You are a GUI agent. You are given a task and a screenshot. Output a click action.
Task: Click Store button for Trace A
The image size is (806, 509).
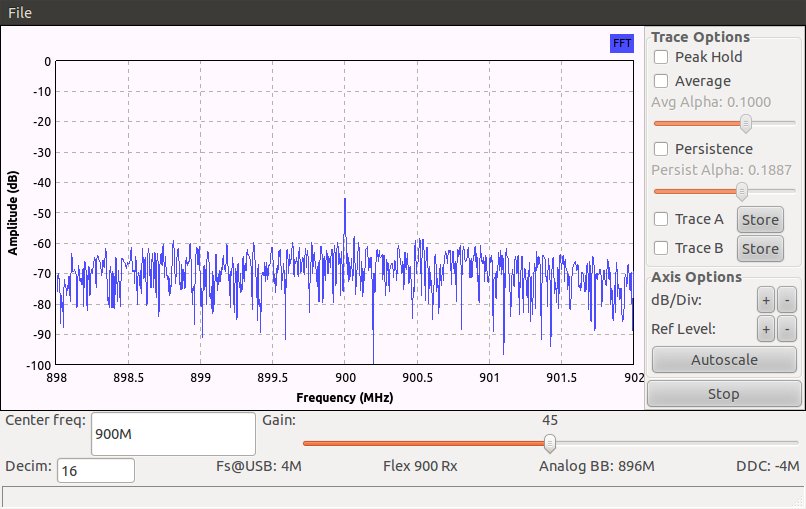tap(759, 220)
